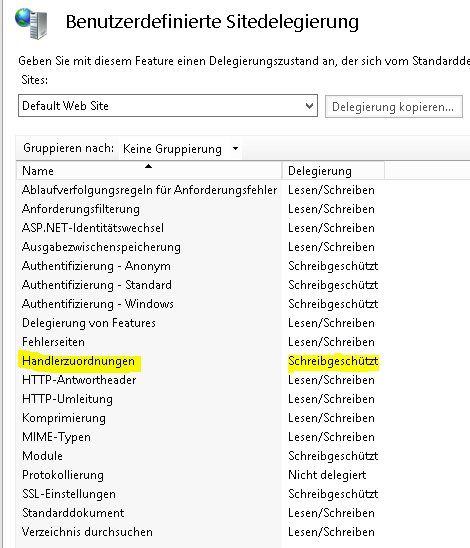470x548 pixels.
Task: Click the sort arrow above Name column
Action: (149, 166)
